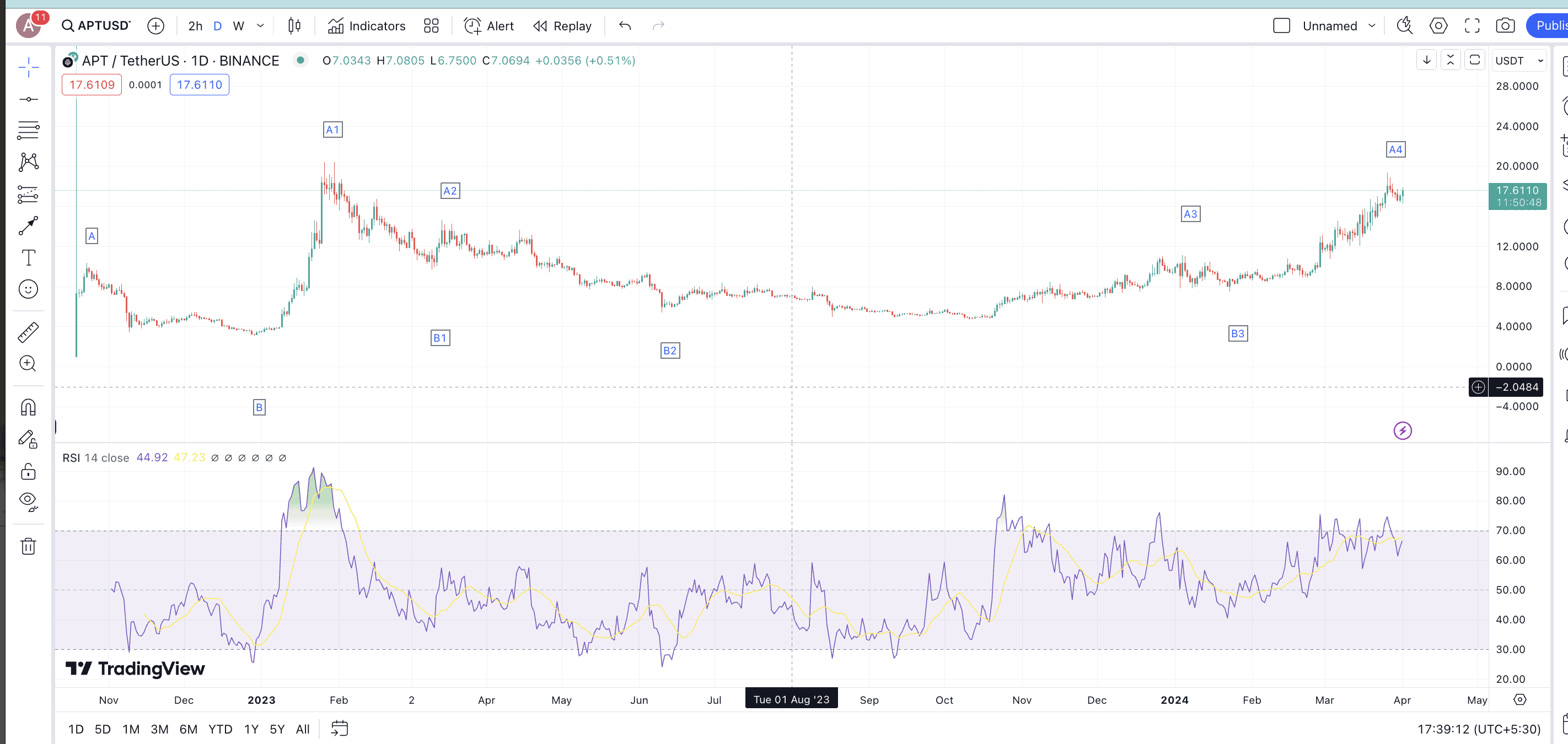Viewport: 1568px width, 744px height.
Task: Open APTUSD symbol search field
Action: click(x=96, y=25)
